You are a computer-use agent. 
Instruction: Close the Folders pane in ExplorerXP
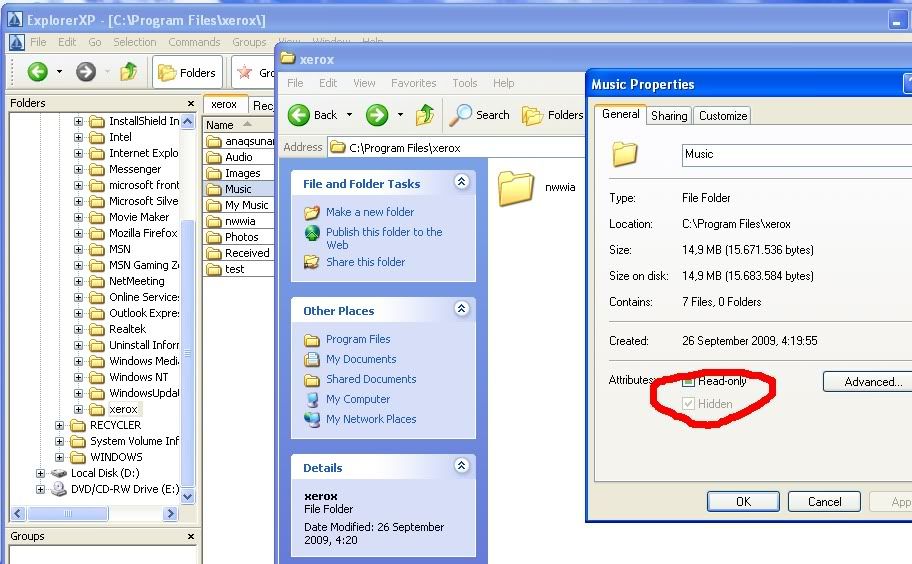tap(191, 103)
